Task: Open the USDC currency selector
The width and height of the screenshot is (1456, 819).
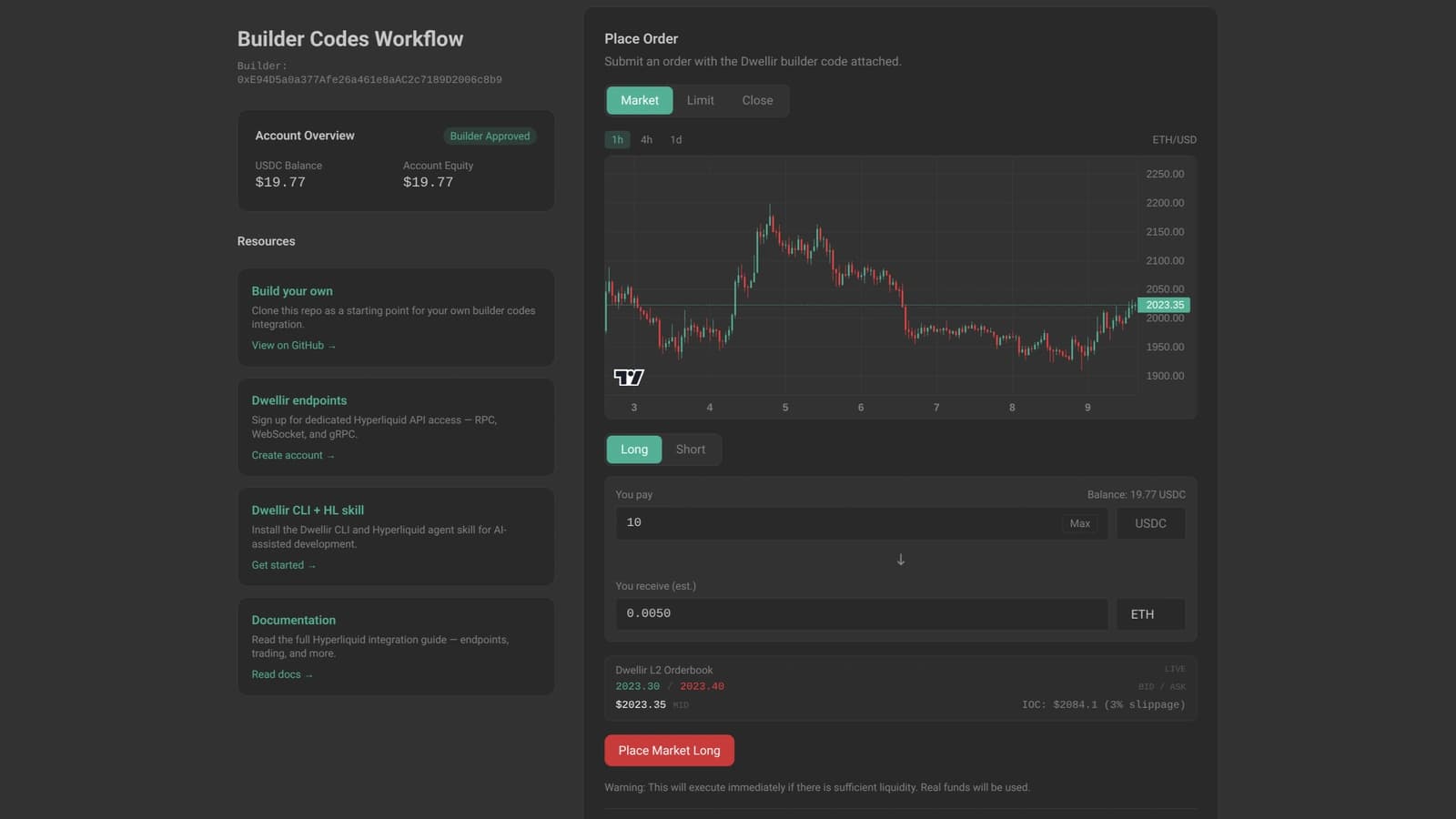Action: point(1150,523)
